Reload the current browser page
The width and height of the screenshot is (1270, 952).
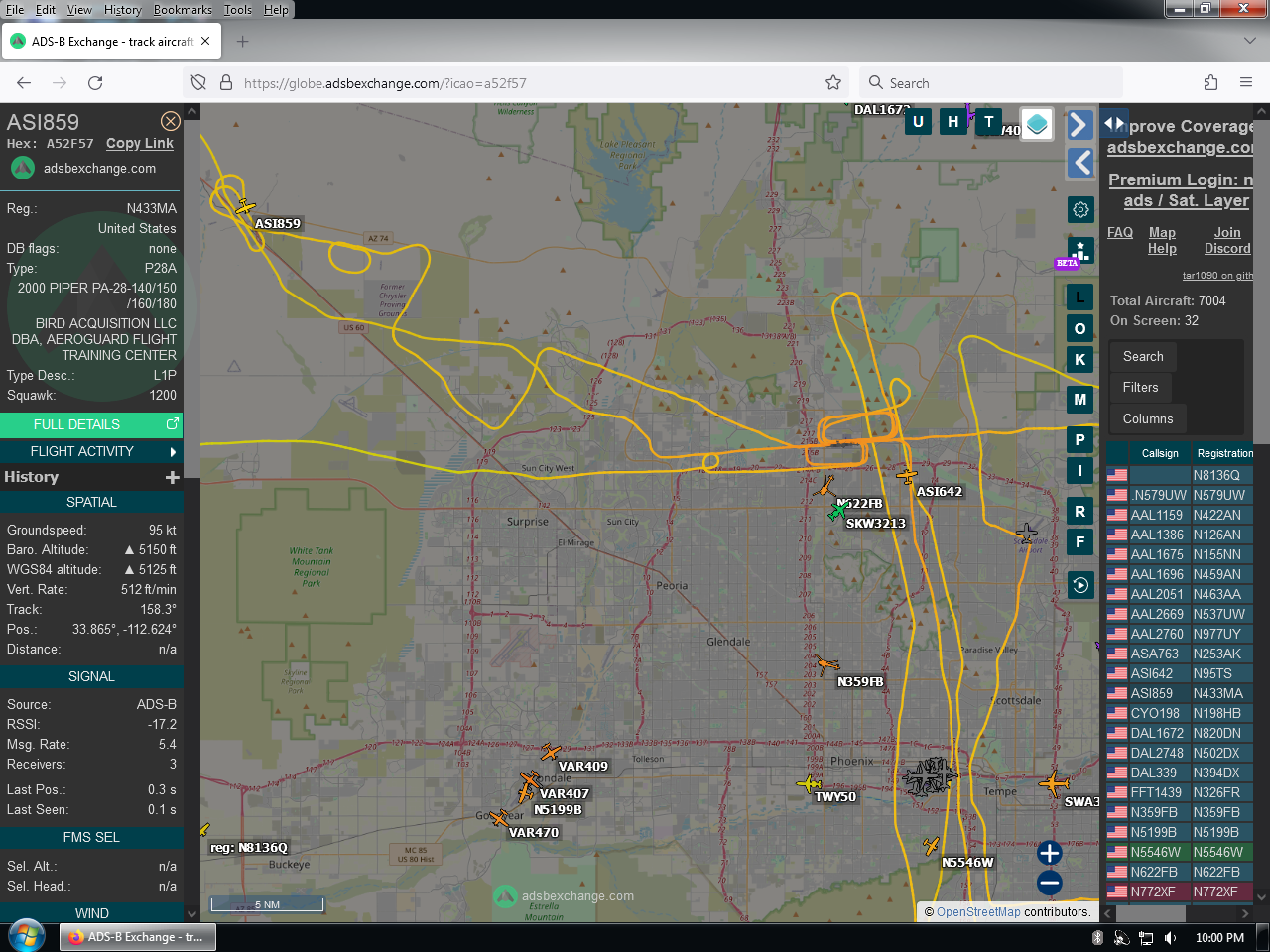[x=95, y=83]
